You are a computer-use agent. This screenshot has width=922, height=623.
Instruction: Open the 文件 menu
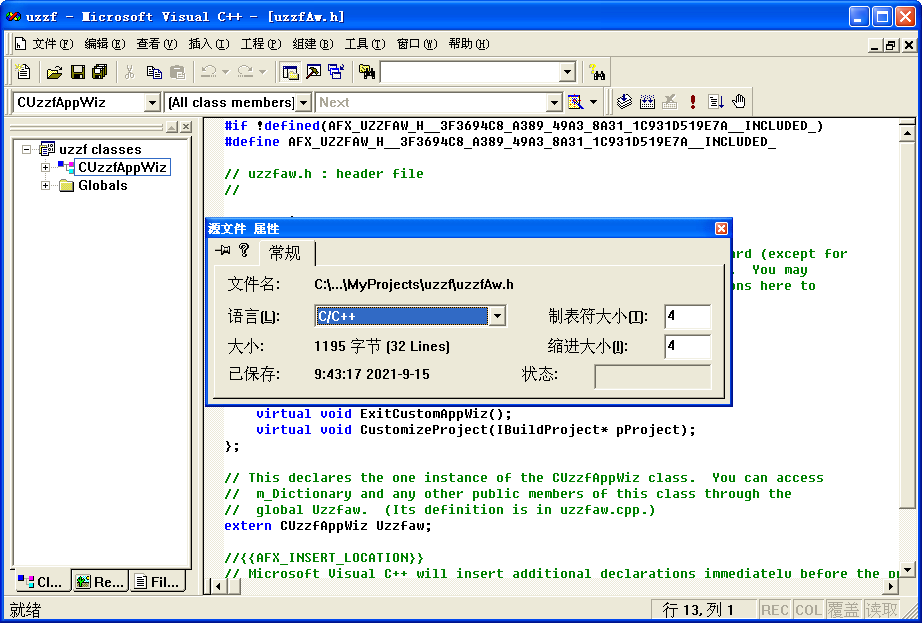point(53,44)
